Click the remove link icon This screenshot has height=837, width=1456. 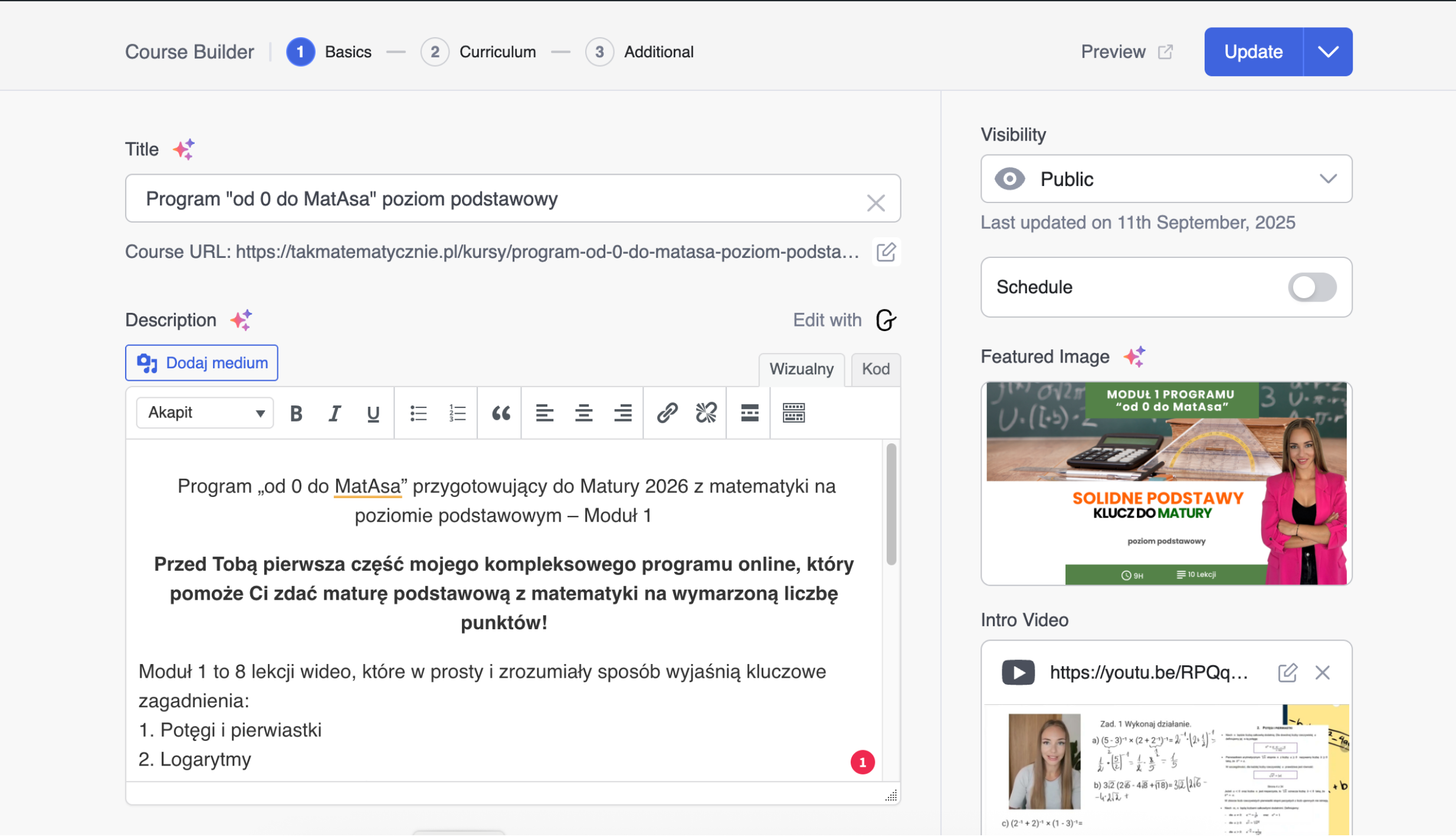[706, 413]
